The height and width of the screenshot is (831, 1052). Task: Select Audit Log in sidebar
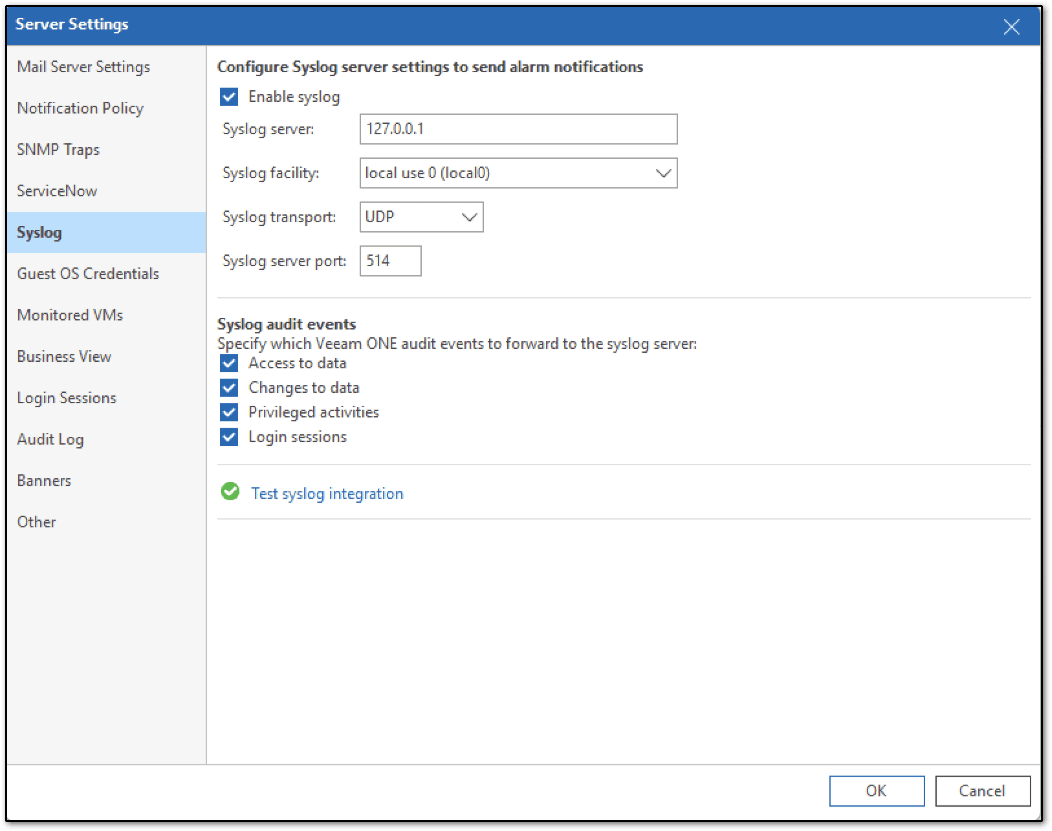50,439
